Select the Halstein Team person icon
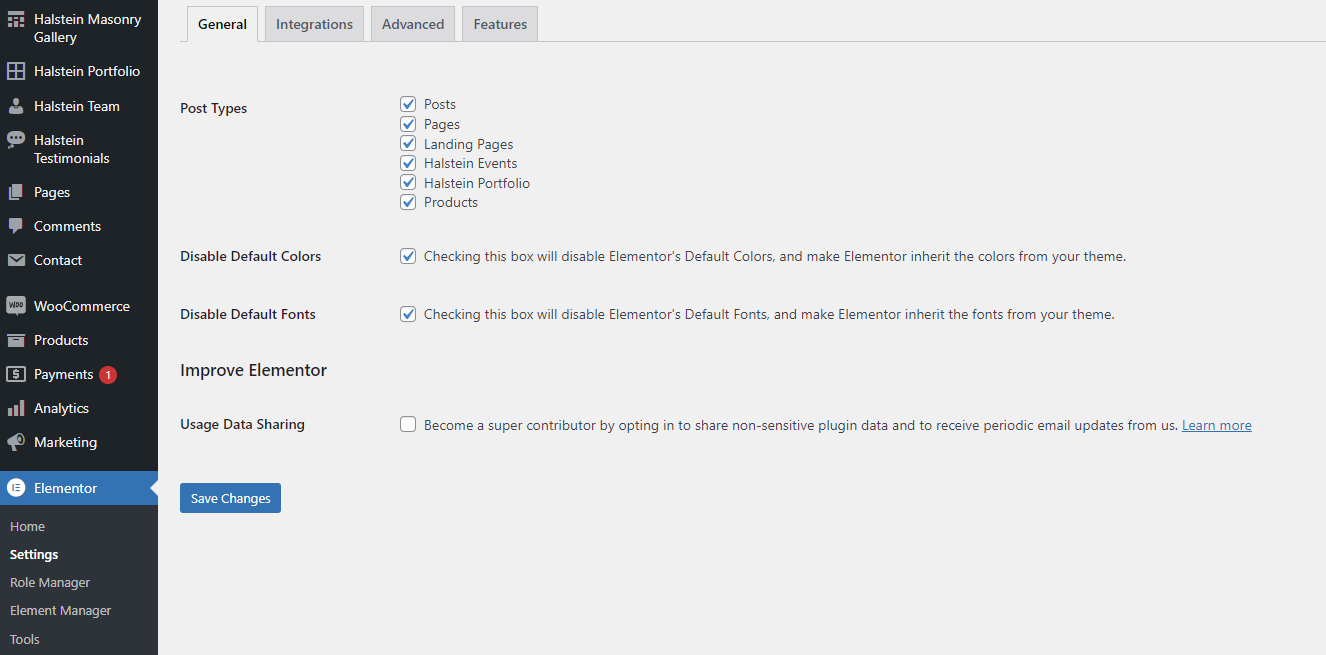 [16, 106]
